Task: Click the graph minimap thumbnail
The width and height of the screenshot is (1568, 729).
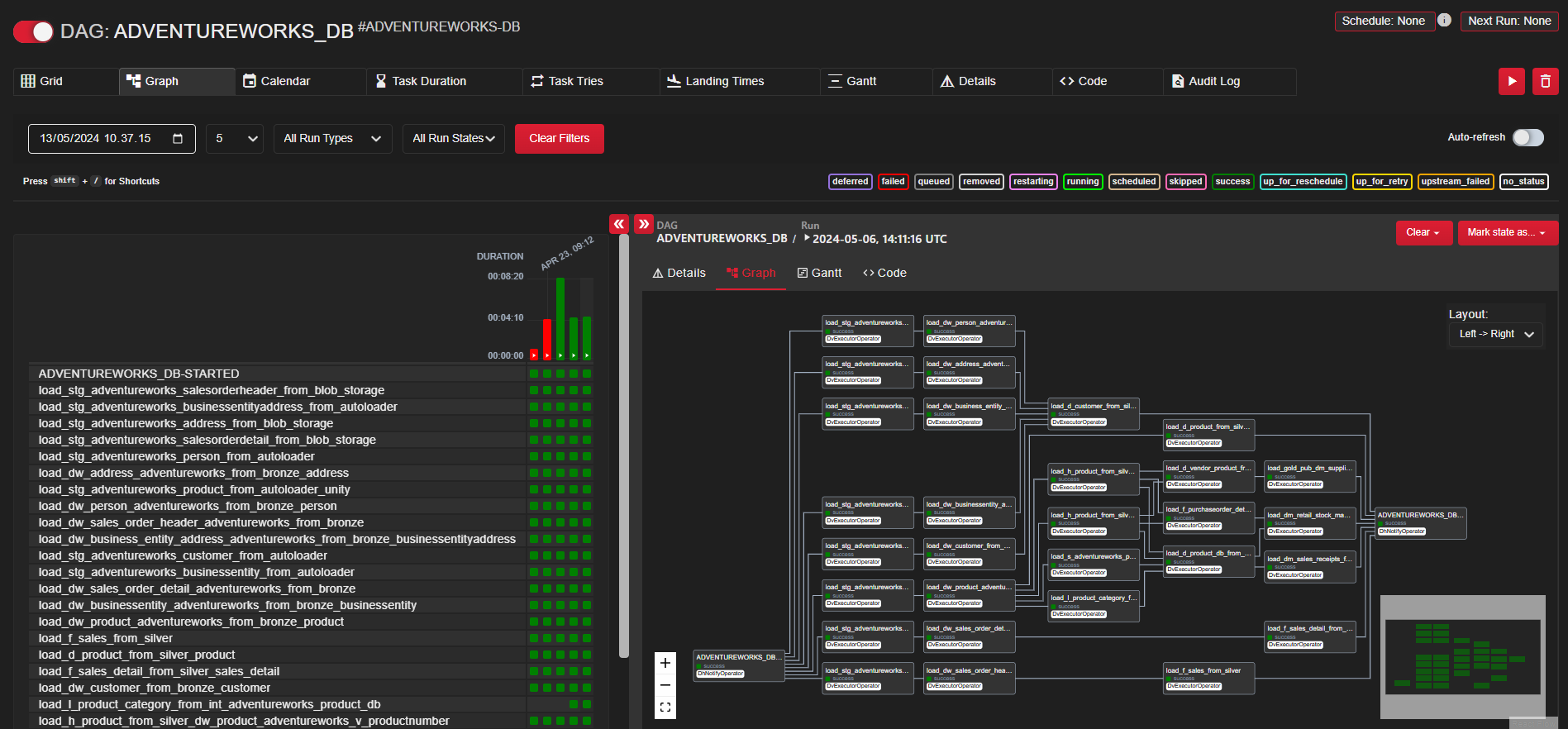Action: pos(1462,656)
